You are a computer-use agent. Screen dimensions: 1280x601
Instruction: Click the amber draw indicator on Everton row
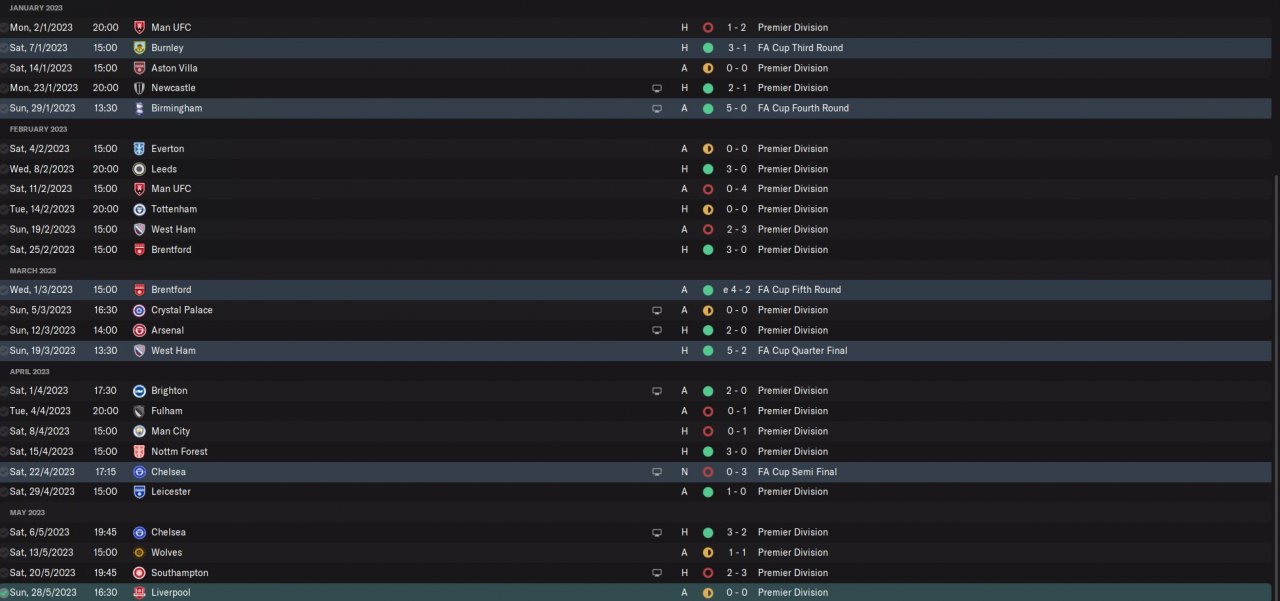point(708,149)
